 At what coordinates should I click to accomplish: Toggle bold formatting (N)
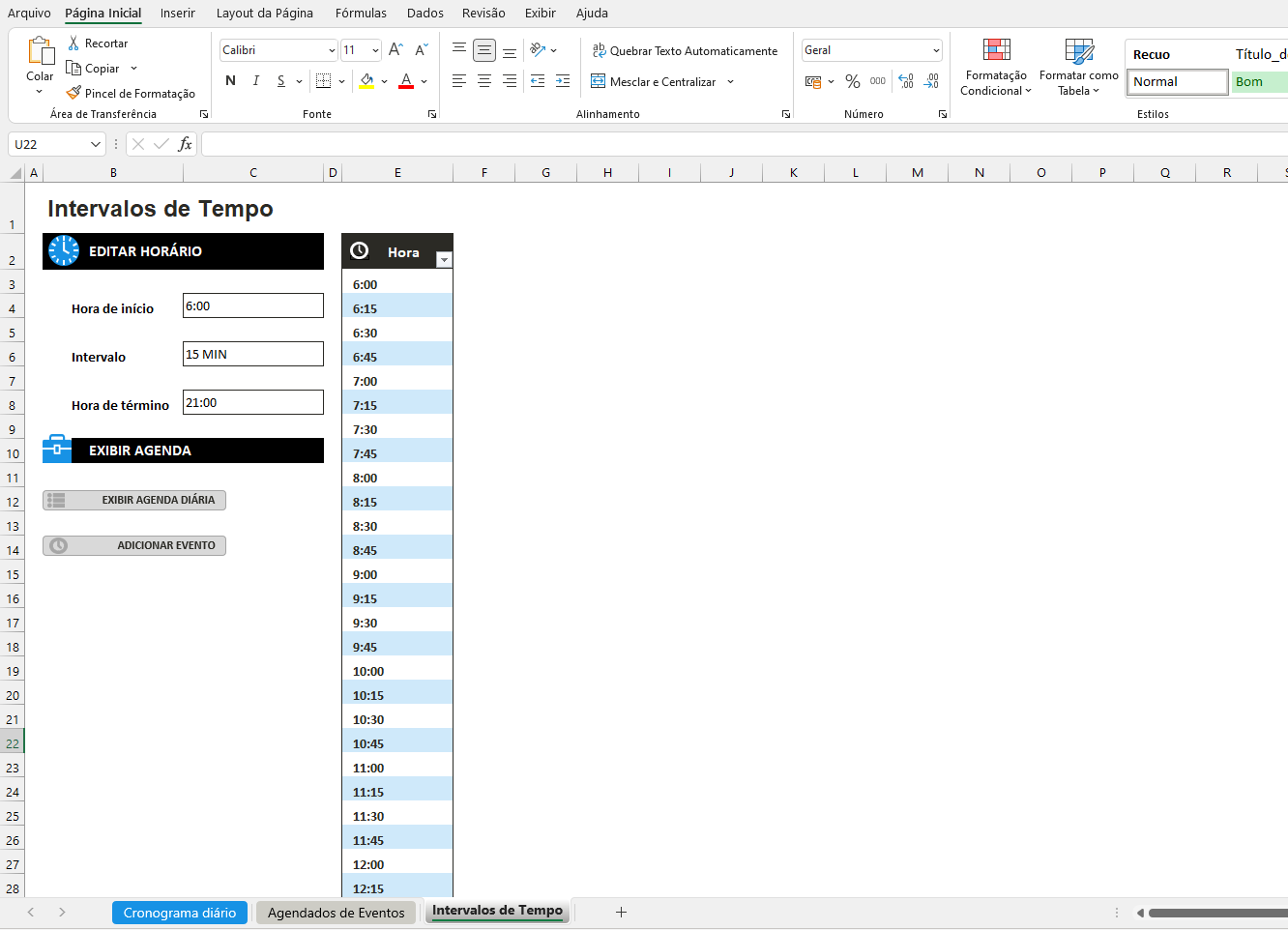[x=230, y=81]
